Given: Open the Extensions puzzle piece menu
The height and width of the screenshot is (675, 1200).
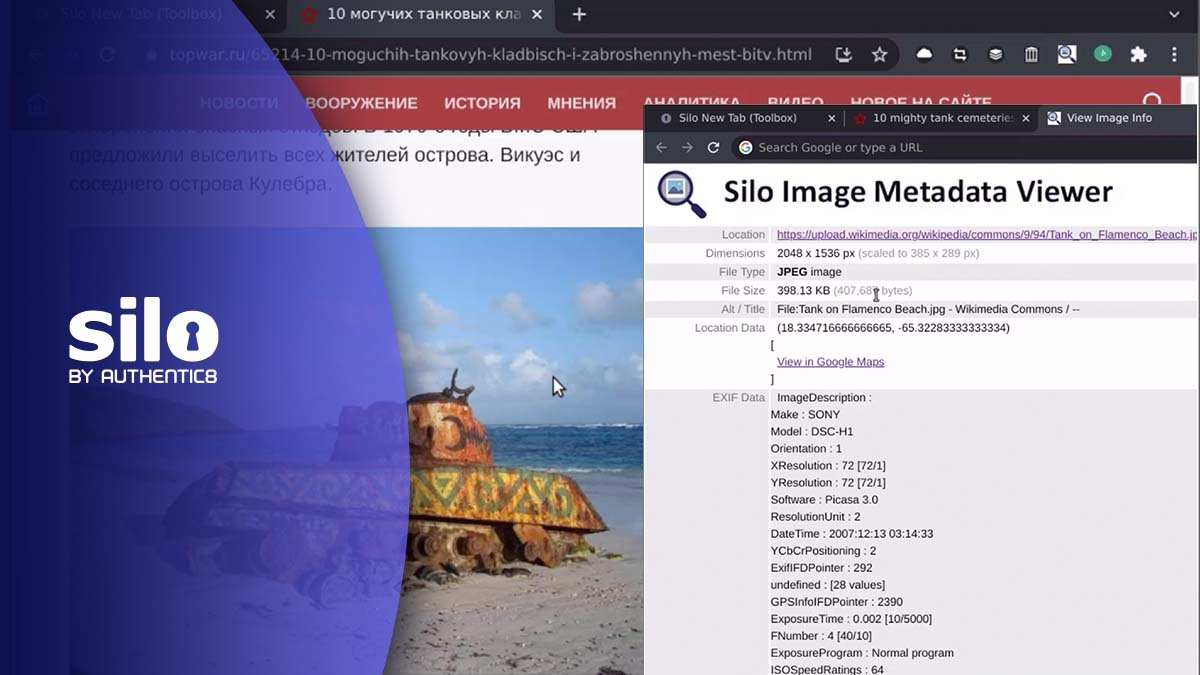Looking at the screenshot, I should coord(1138,55).
